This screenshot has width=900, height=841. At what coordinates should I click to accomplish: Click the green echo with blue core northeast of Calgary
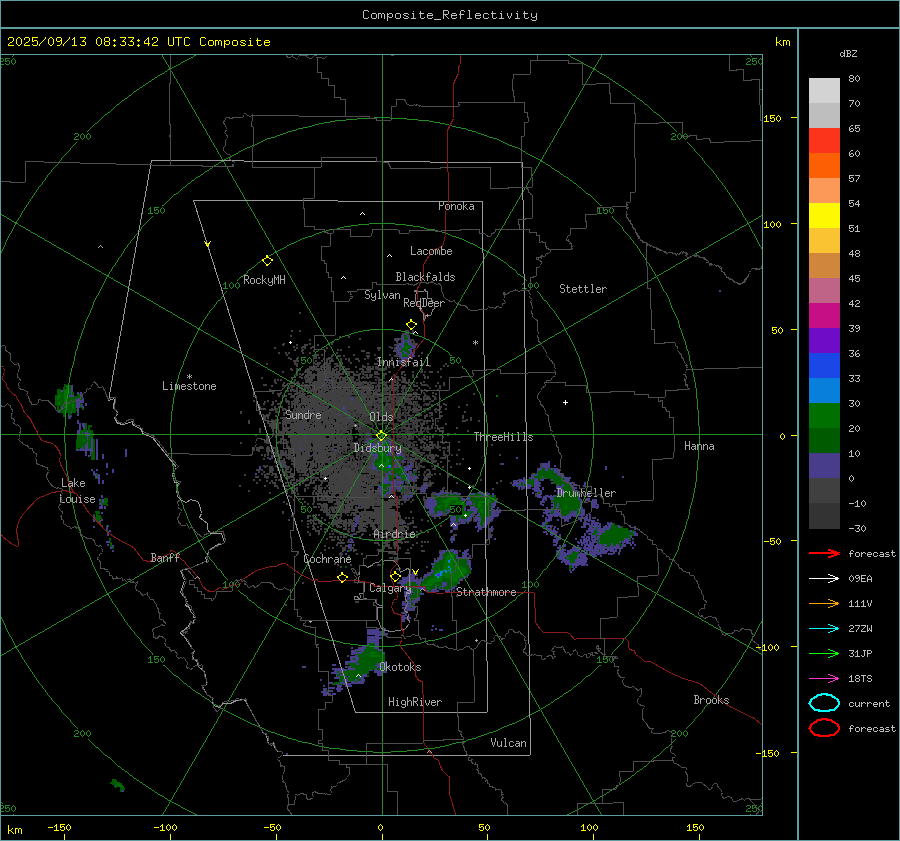[x=449, y=571]
